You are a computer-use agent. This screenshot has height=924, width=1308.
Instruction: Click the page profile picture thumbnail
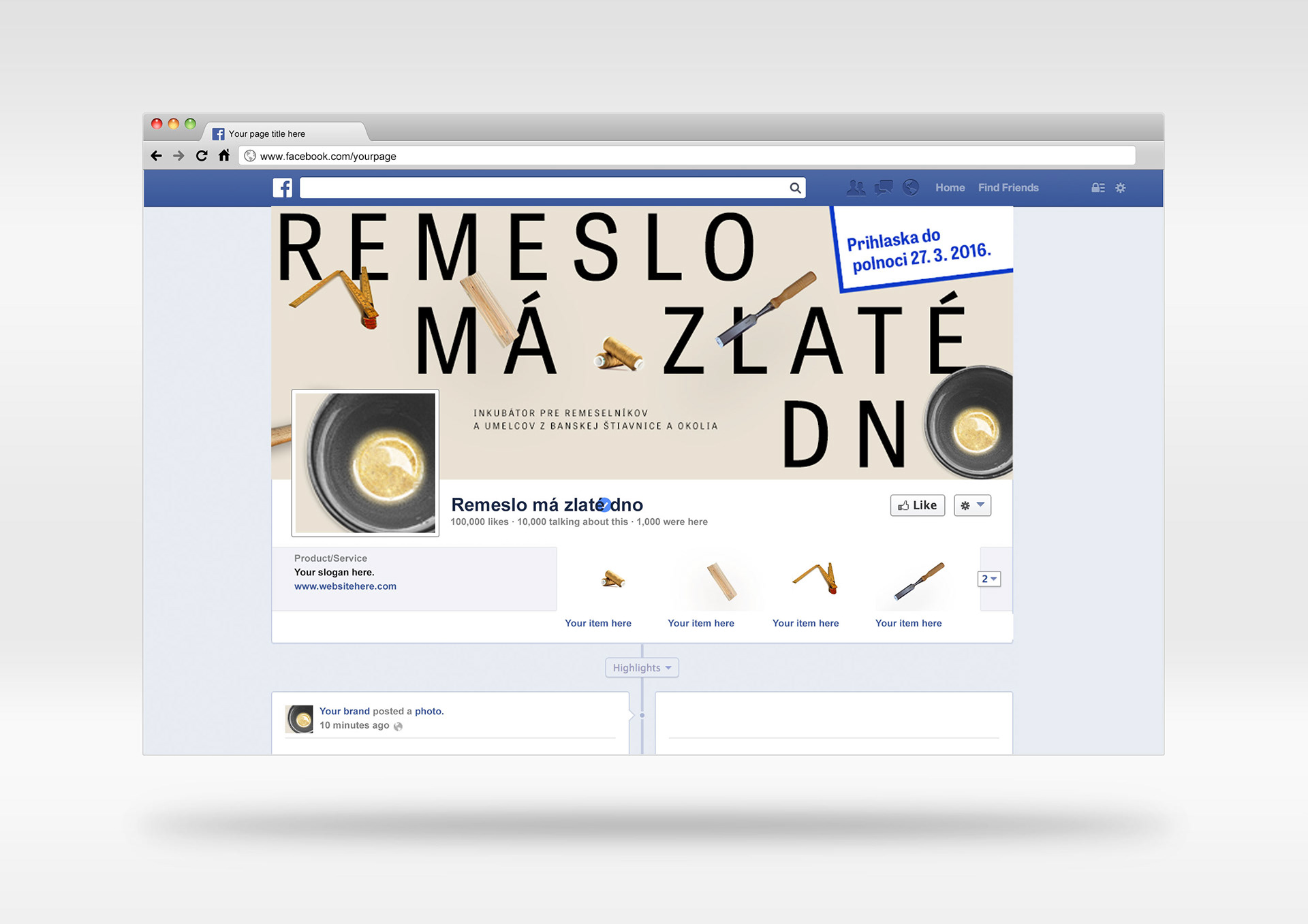[366, 463]
